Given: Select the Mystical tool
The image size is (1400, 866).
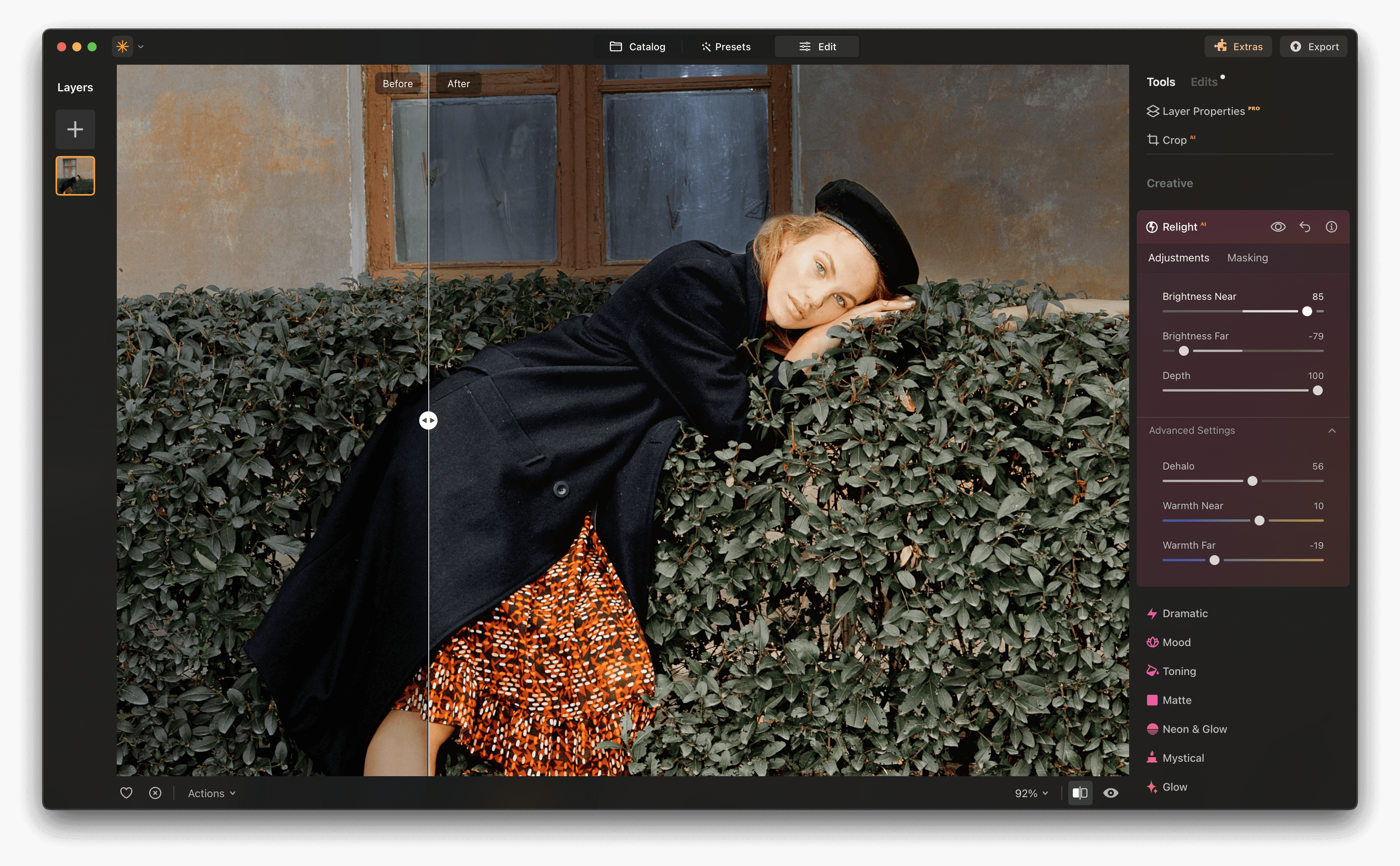Looking at the screenshot, I should click(1181, 758).
